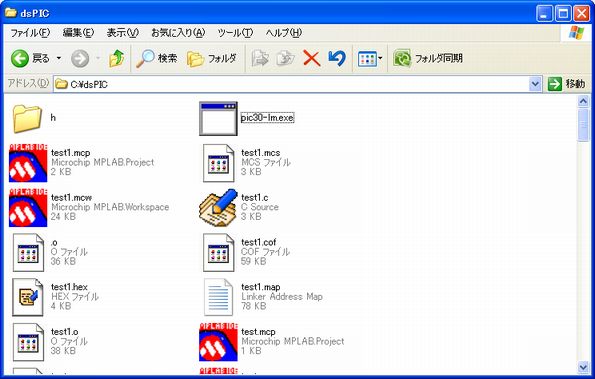Select the .o object file icon
This screenshot has width=595, height=379.
[x=28, y=253]
